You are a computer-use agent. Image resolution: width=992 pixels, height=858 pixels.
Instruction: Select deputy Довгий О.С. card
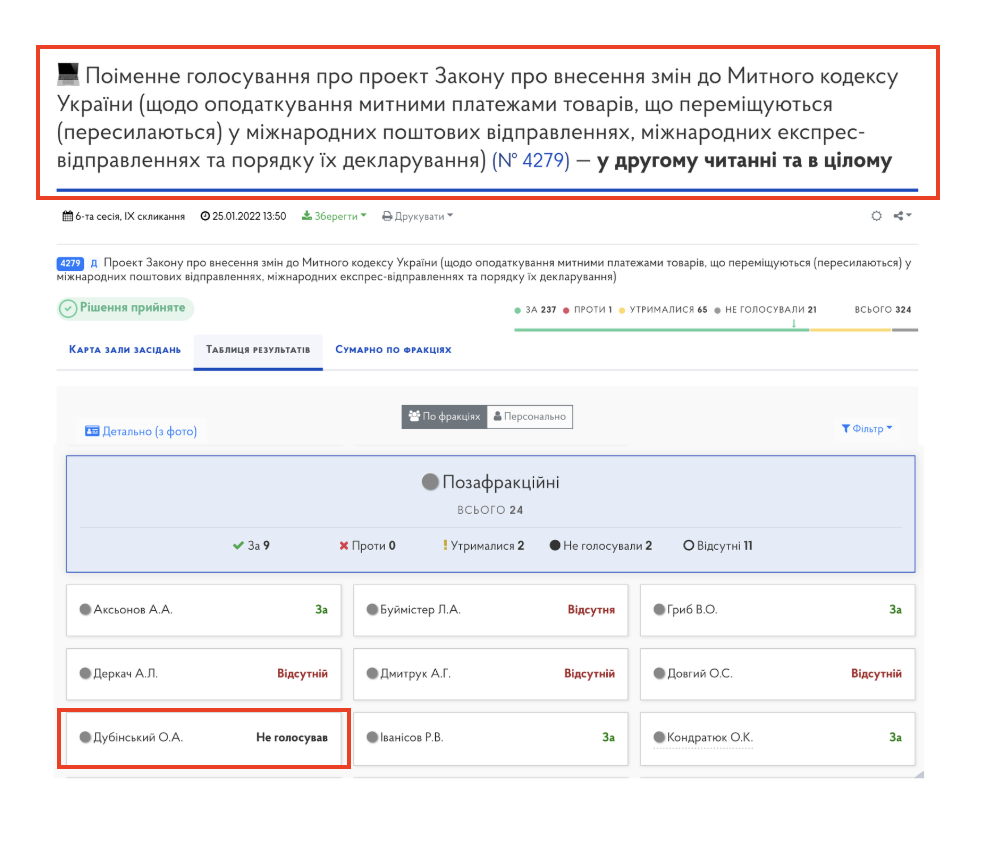[x=778, y=674]
